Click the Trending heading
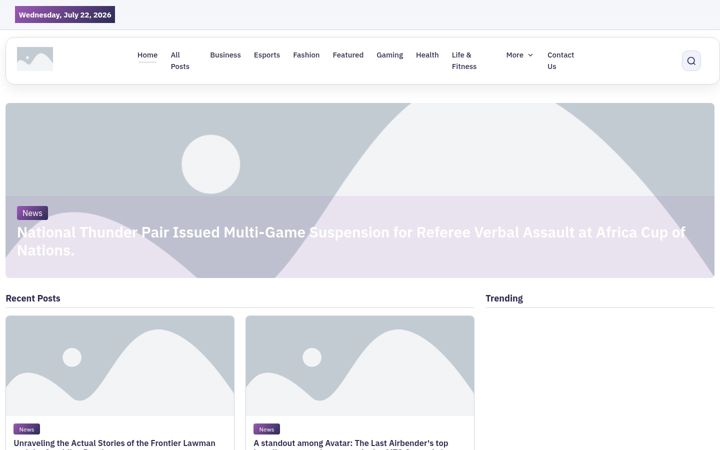The image size is (720, 450). 504,298
